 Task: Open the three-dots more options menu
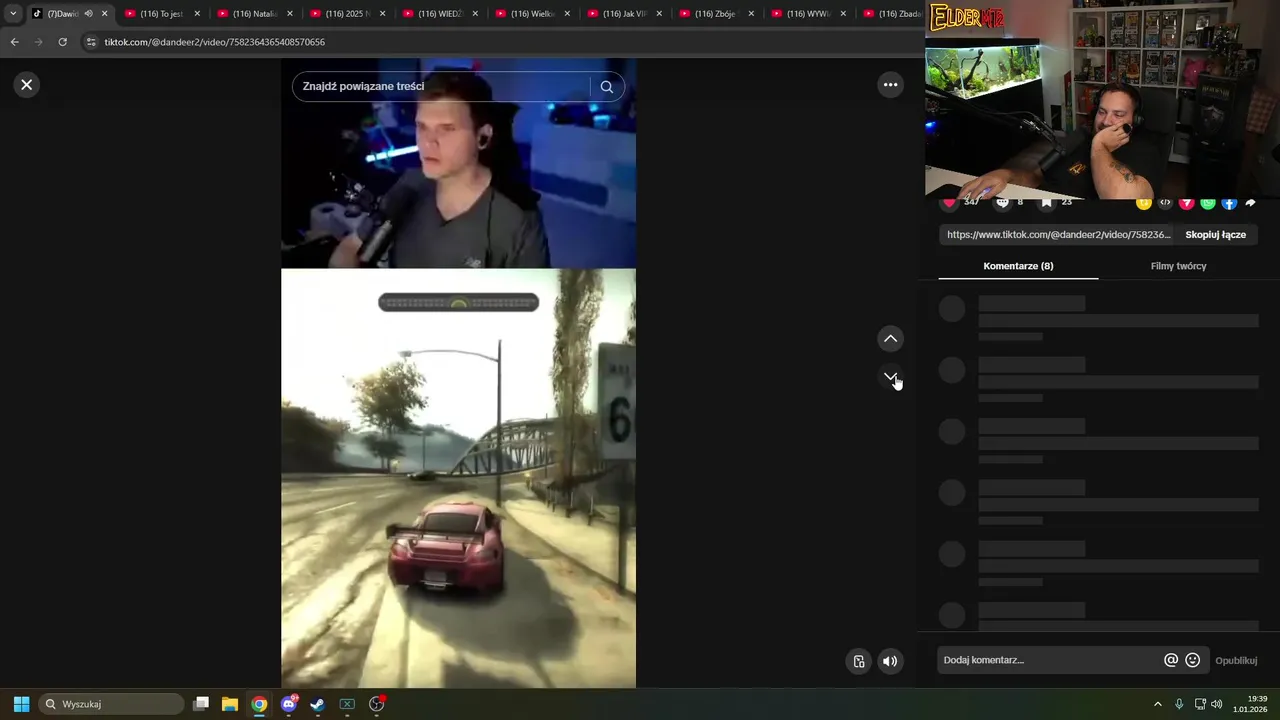pos(890,85)
